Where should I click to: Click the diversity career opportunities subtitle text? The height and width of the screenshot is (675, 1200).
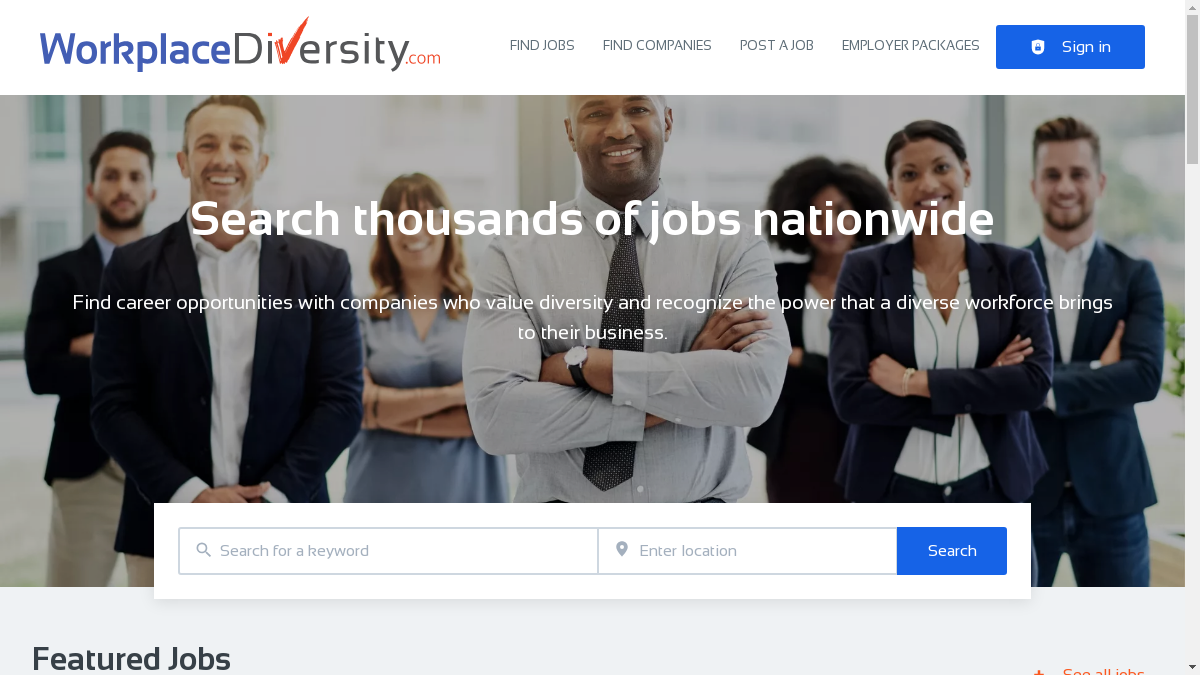(x=592, y=317)
